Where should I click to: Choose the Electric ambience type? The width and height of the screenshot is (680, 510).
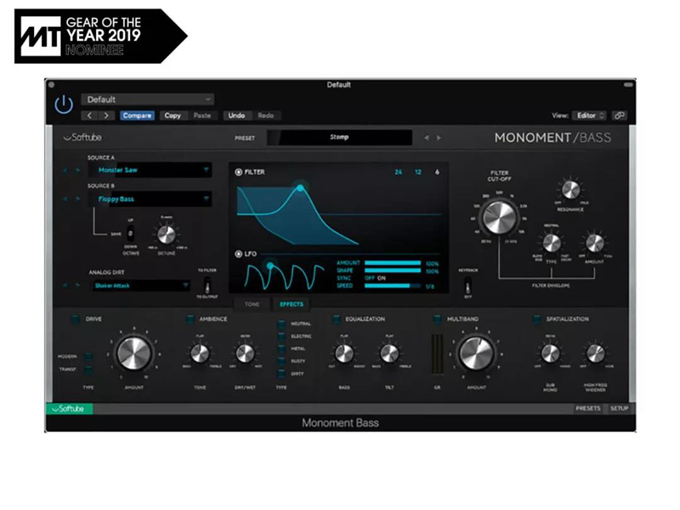coord(281,336)
